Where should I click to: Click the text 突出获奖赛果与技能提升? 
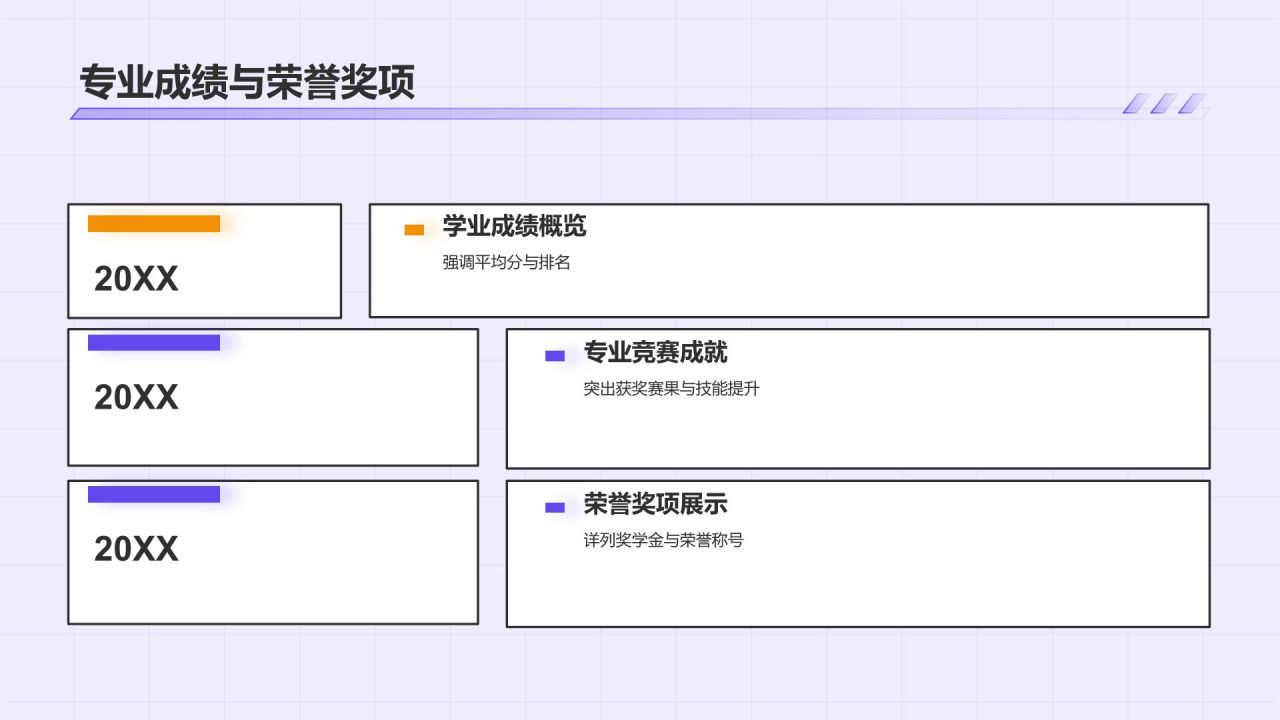[671, 389]
